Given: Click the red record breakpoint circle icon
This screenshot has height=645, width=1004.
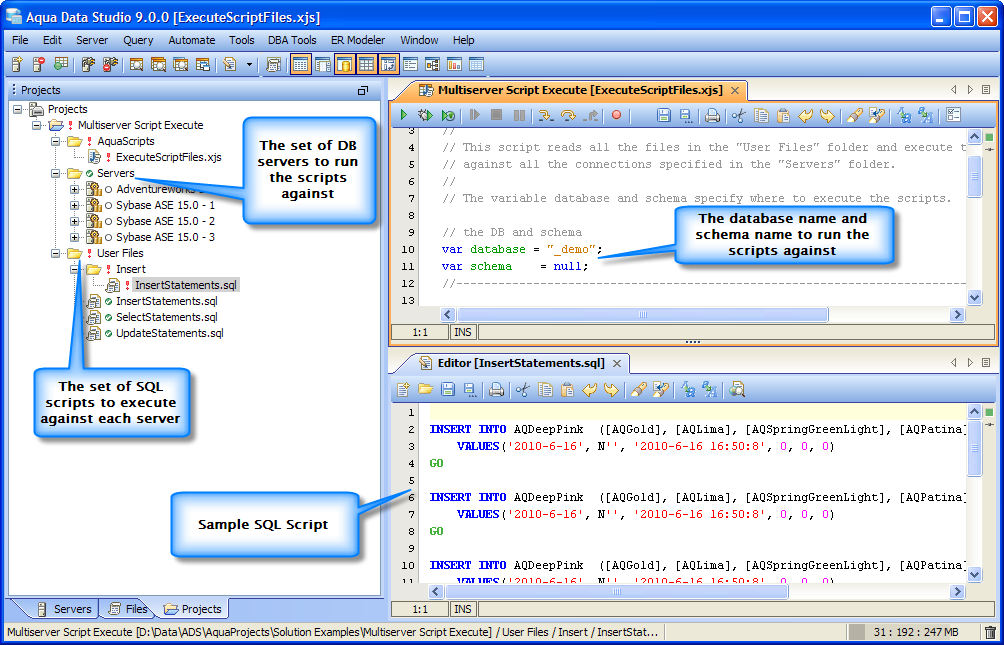Looking at the screenshot, I should pyautogui.click(x=616, y=115).
